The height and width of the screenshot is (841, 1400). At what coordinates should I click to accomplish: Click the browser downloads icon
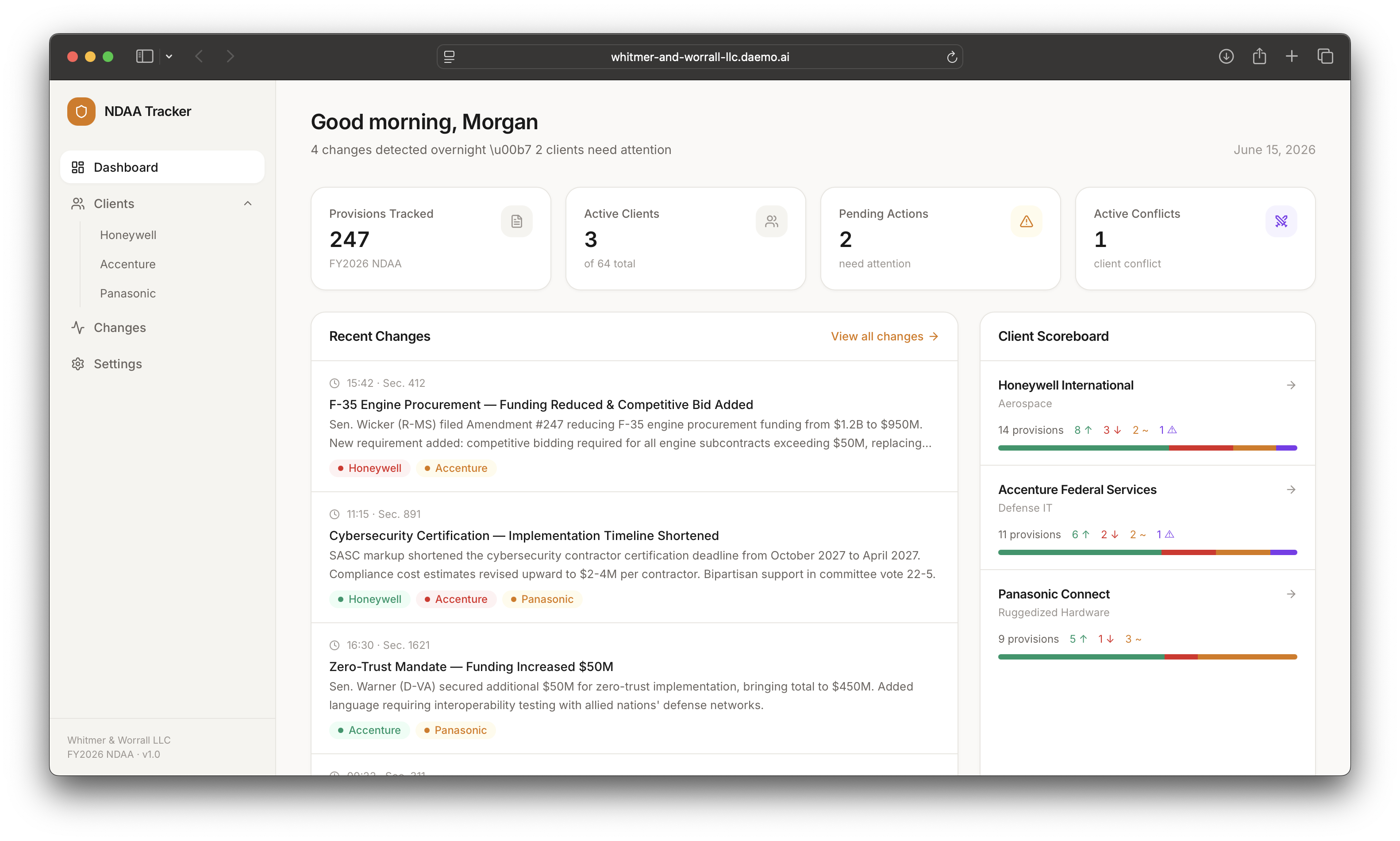point(1226,56)
